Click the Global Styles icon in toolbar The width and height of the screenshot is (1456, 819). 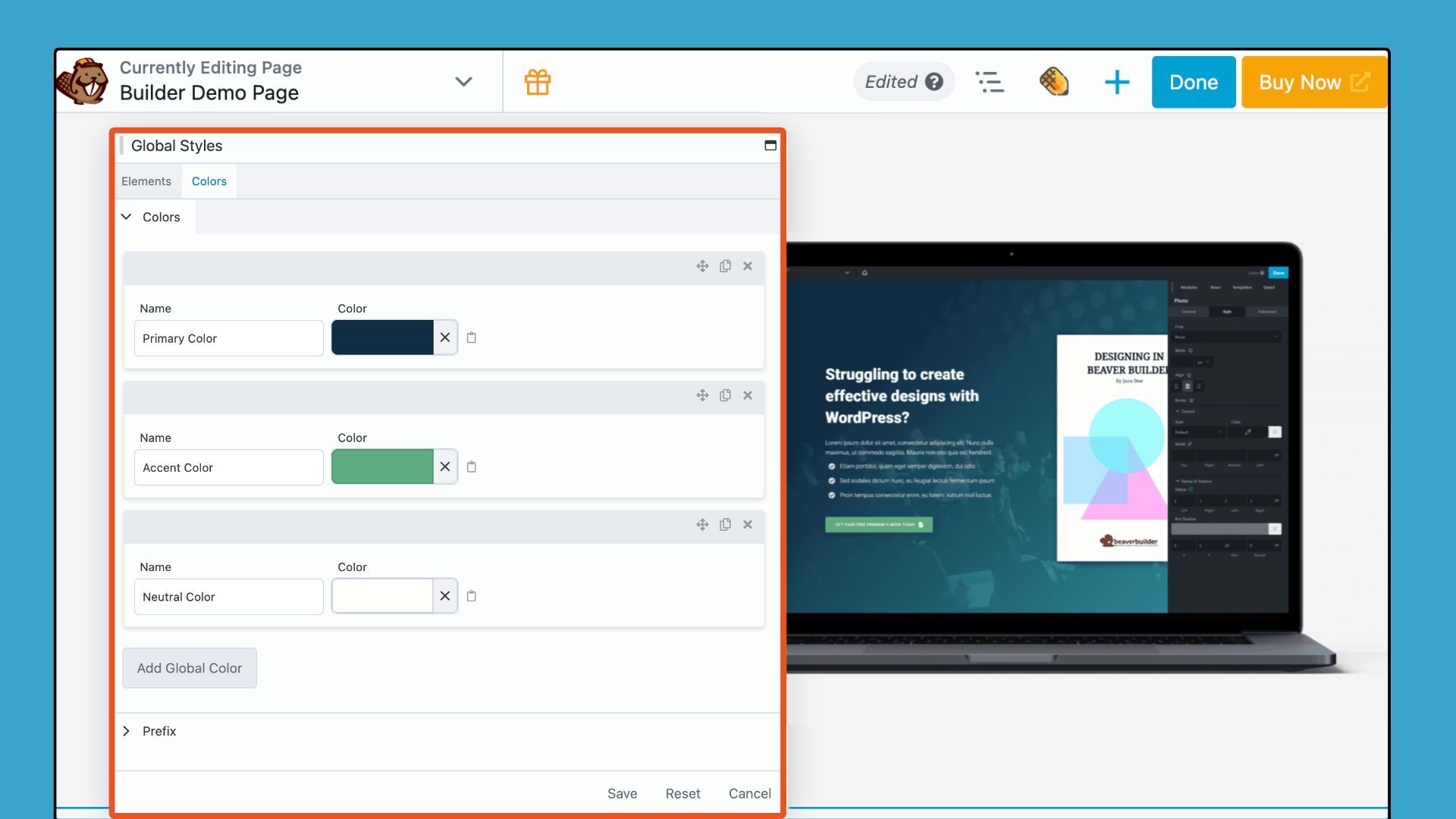1053,82
